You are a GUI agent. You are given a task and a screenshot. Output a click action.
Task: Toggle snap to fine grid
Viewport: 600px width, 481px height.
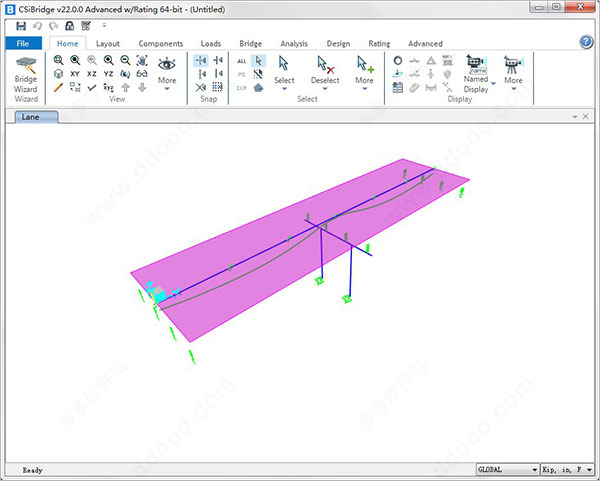click(x=217, y=88)
